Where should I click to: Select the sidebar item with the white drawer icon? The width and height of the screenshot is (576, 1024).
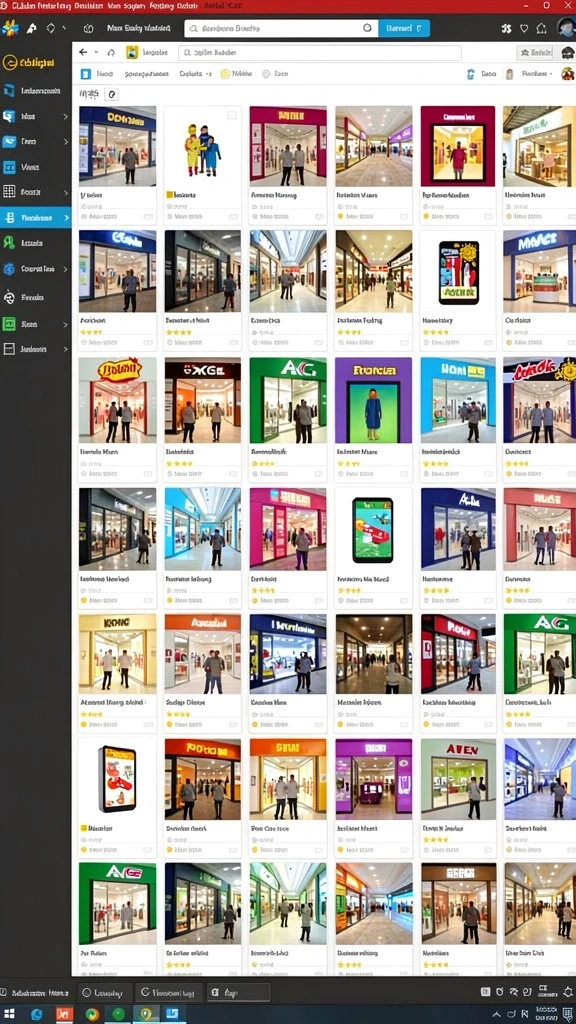pos(35,349)
